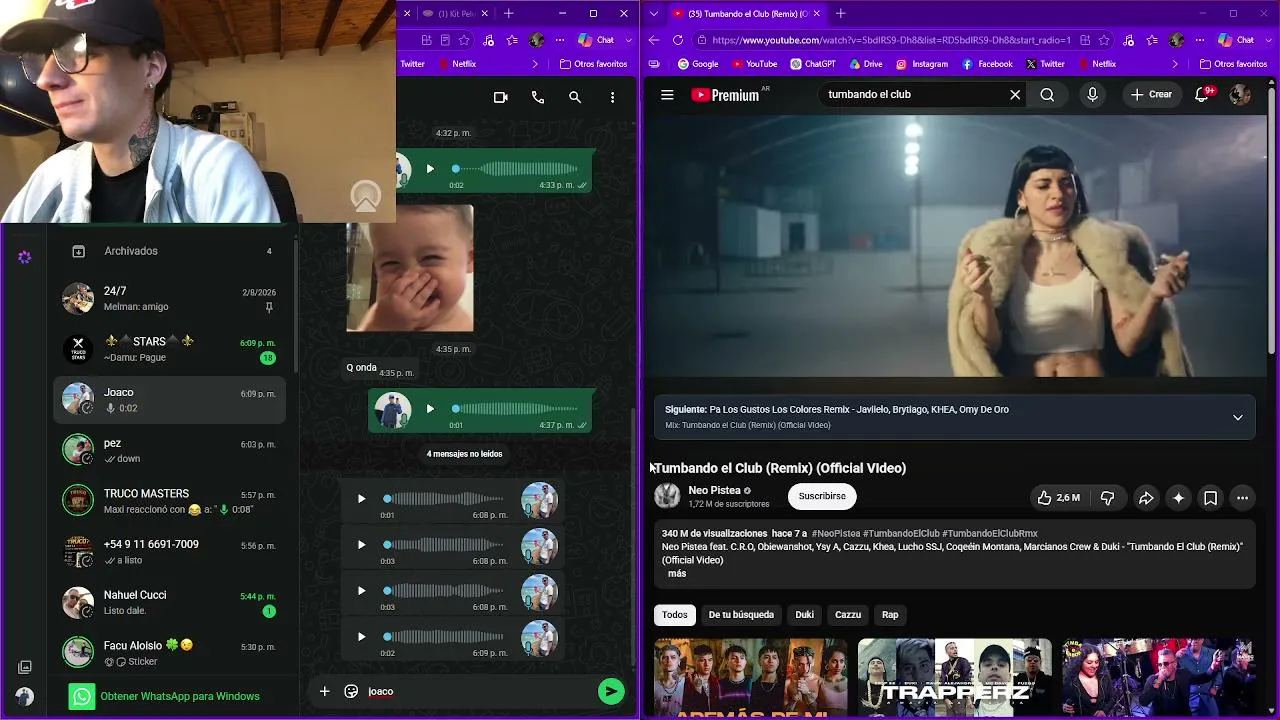Focus the WhatsApp message input field
Viewport: 1280px width, 720px height.
click(477, 691)
